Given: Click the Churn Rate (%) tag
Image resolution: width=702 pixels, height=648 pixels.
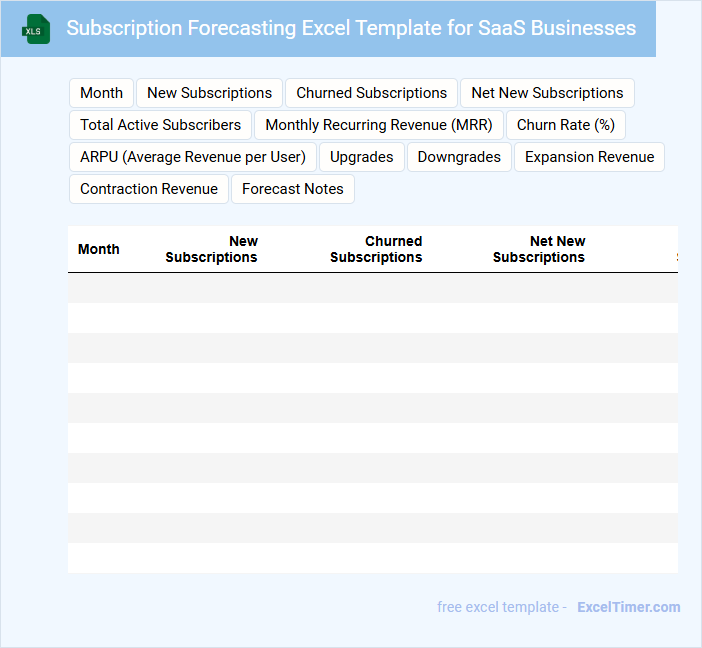Looking at the screenshot, I should [565, 125].
